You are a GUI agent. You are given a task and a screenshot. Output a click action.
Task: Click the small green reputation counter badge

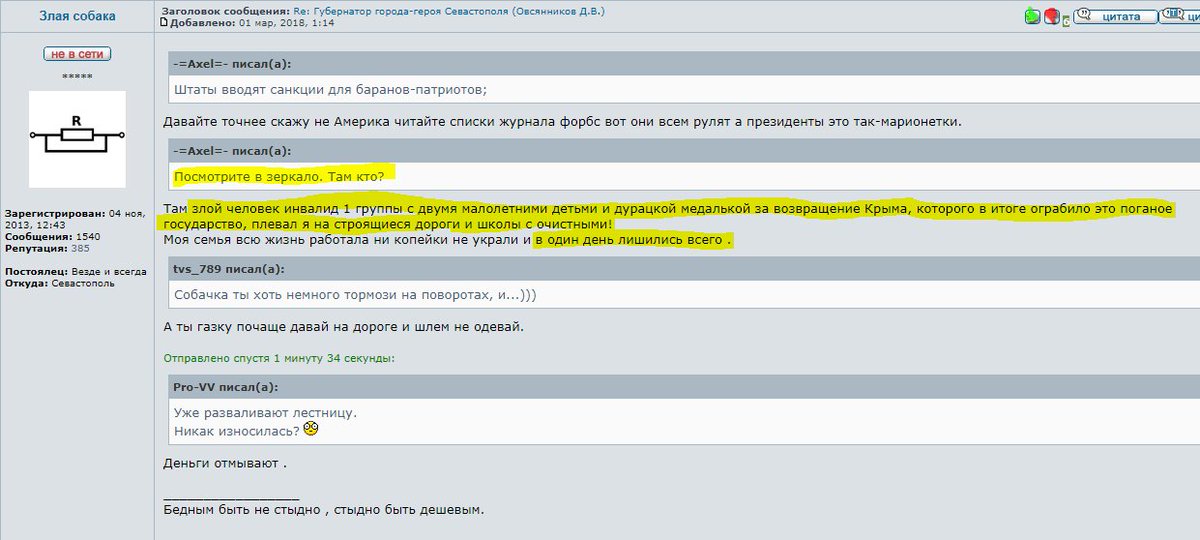pyautogui.click(x=1066, y=20)
